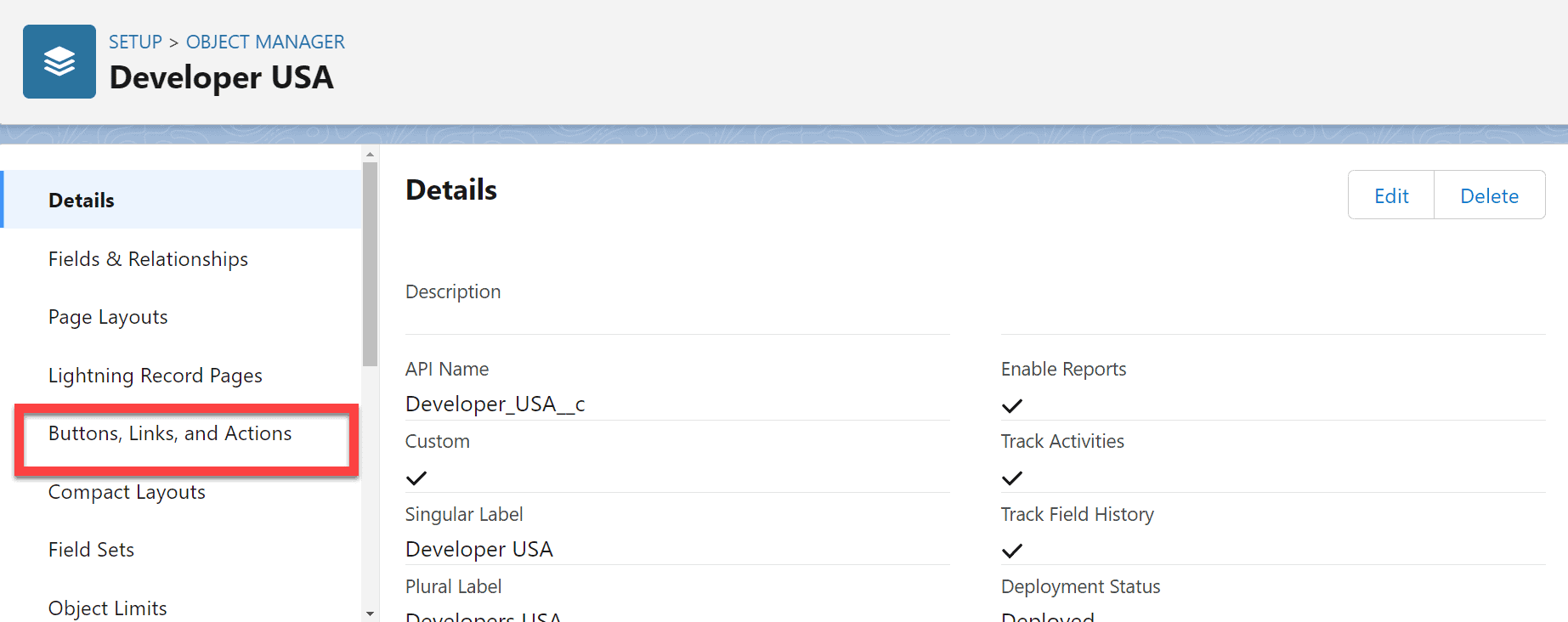The height and width of the screenshot is (622, 1568).
Task: Click the sidebar scrollbar thumb
Action: (370, 263)
